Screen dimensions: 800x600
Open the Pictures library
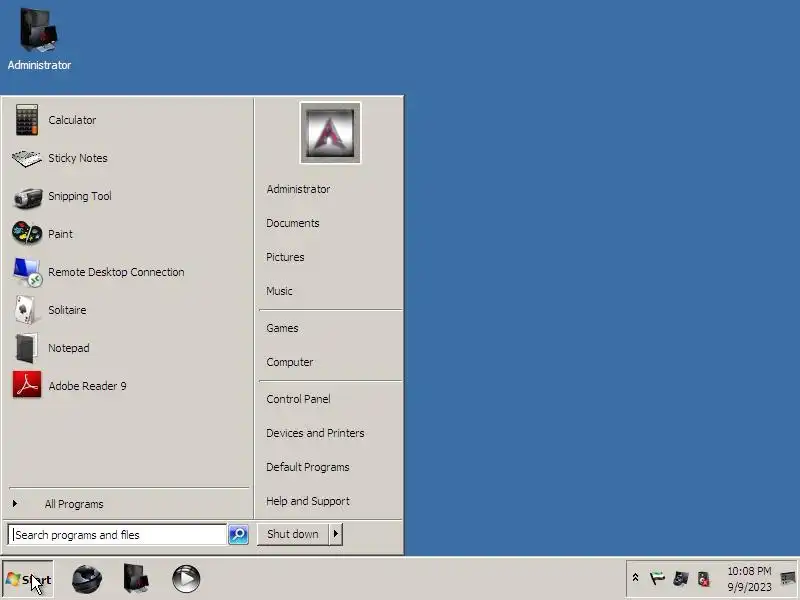point(285,257)
